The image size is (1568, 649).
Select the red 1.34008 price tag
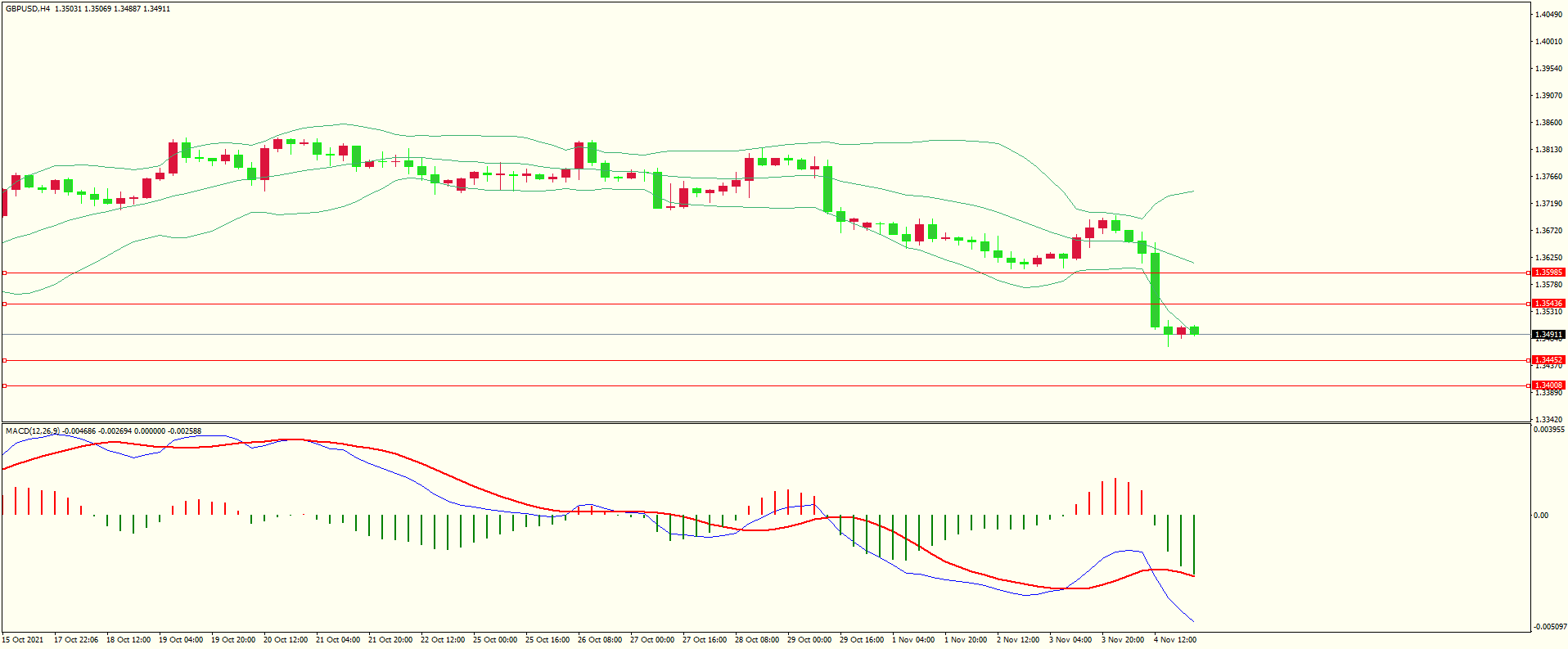point(1548,385)
